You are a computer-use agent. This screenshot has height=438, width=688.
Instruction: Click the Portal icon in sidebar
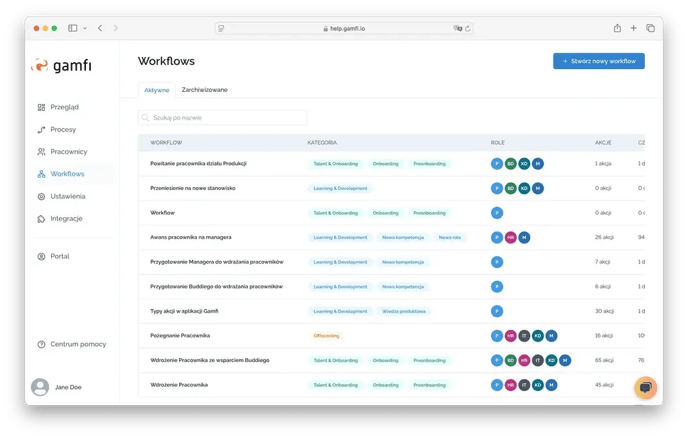41,256
